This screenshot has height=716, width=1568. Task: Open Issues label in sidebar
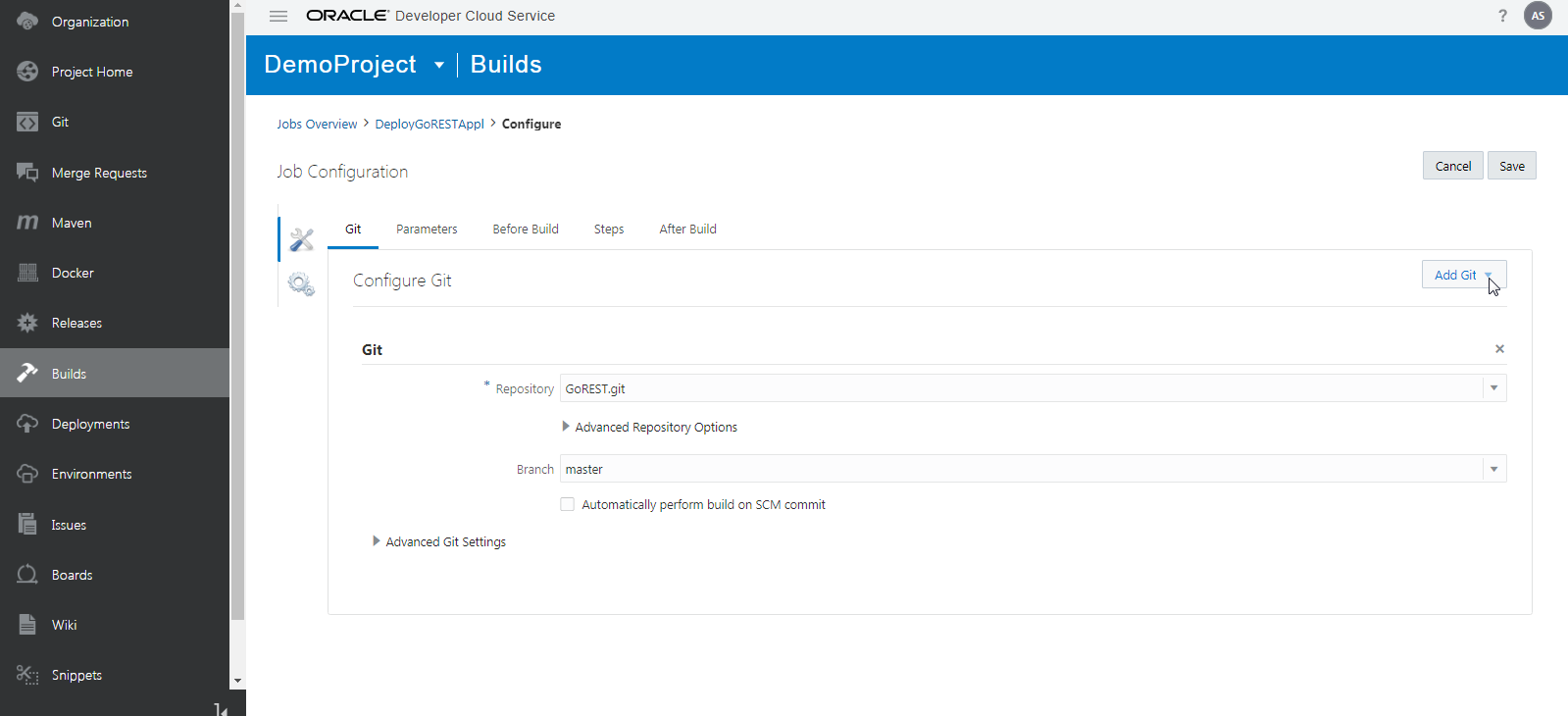tap(69, 525)
